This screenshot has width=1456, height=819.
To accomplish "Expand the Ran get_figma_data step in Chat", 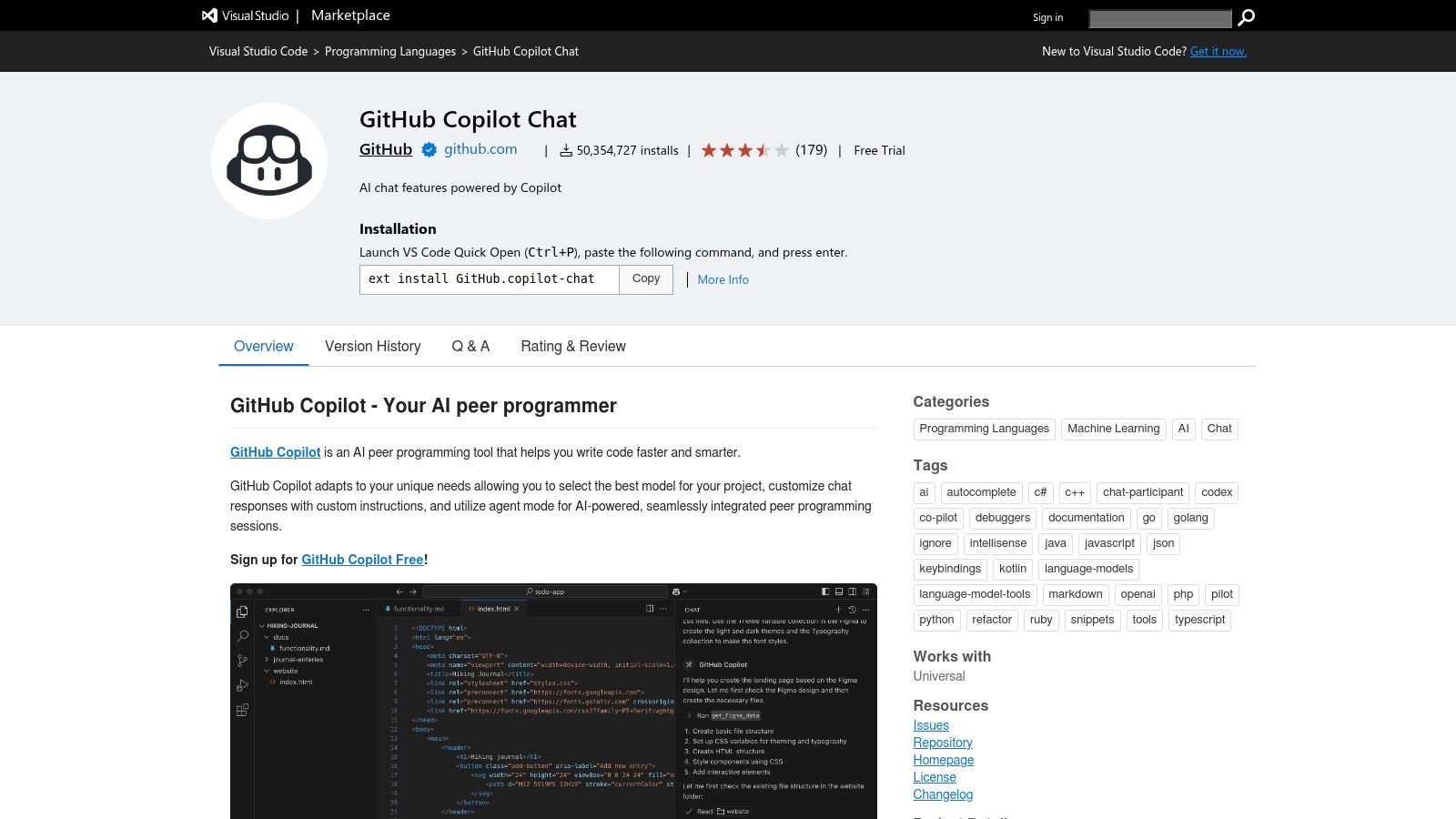I will click(x=689, y=715).
